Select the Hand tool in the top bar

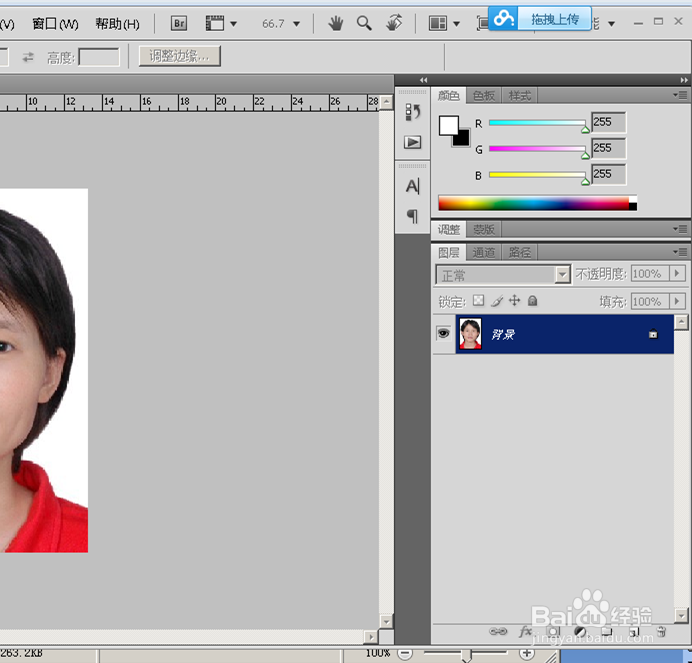(x=335, y=23)
